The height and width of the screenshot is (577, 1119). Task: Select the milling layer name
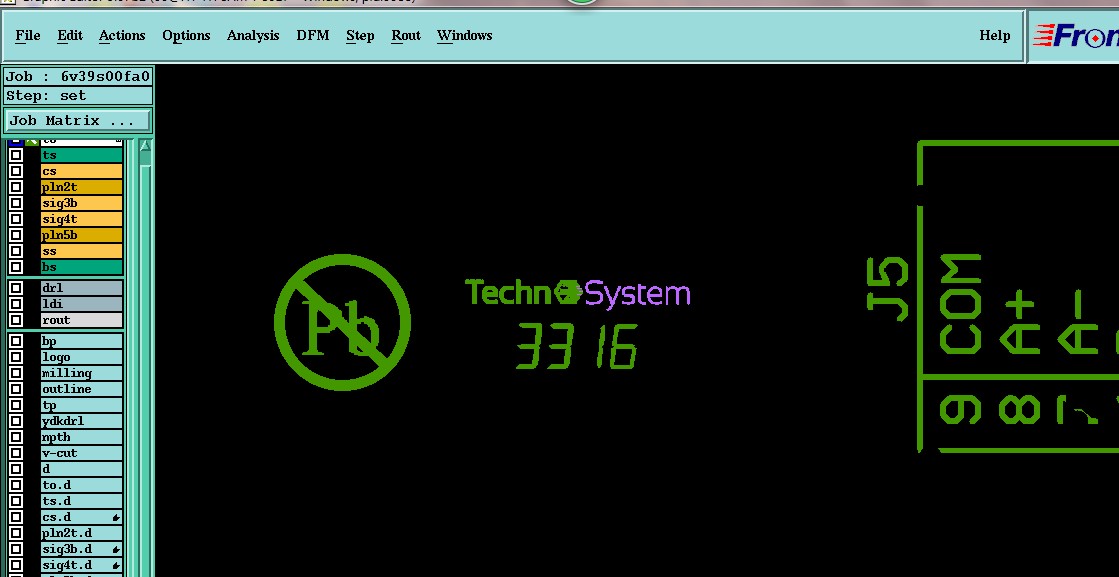pos(81,374)
